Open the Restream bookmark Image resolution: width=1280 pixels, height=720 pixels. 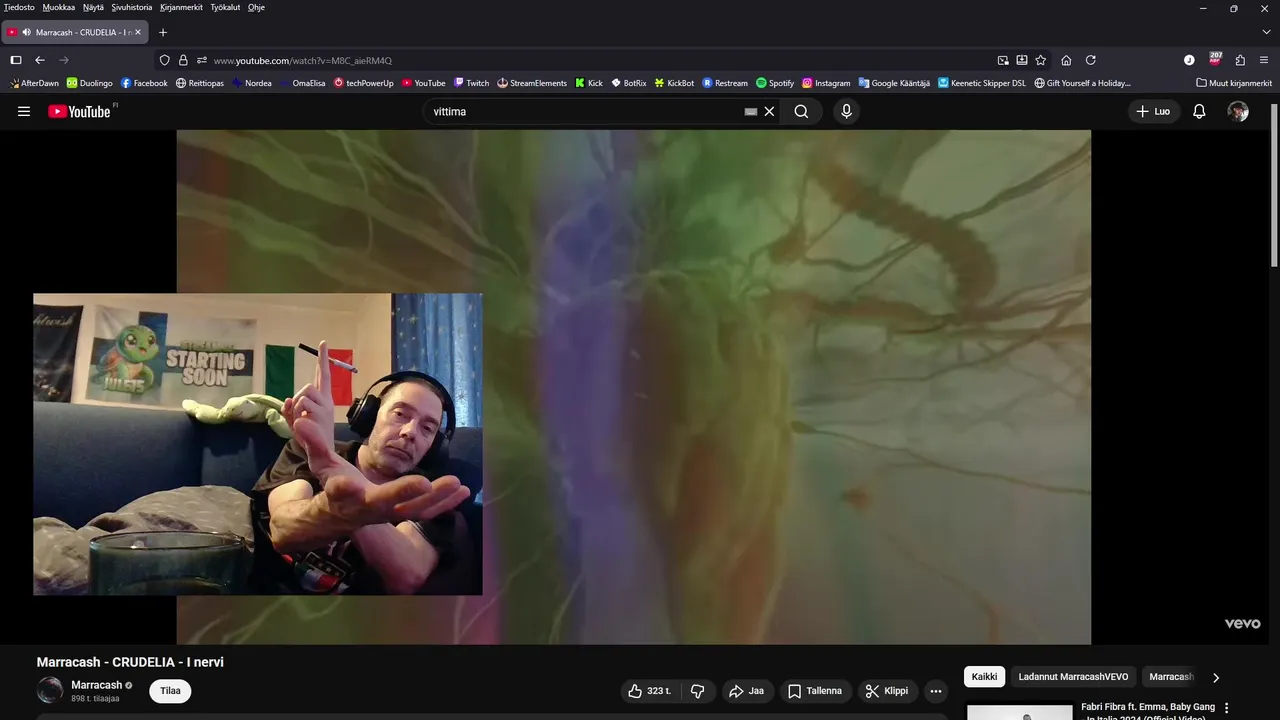coord(725,83)
